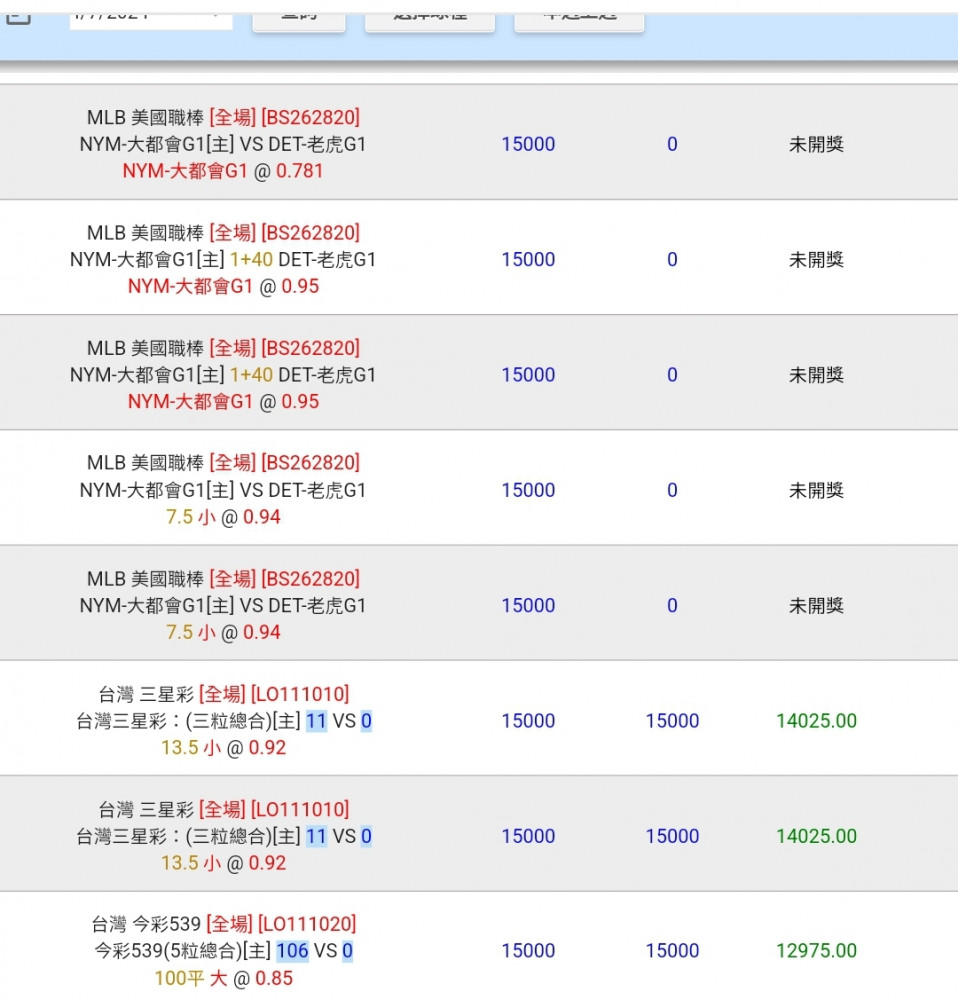Click the 0 payout value in the 0.781 odds row
This screenshot has height=1000, width=958.
[672, 144]
